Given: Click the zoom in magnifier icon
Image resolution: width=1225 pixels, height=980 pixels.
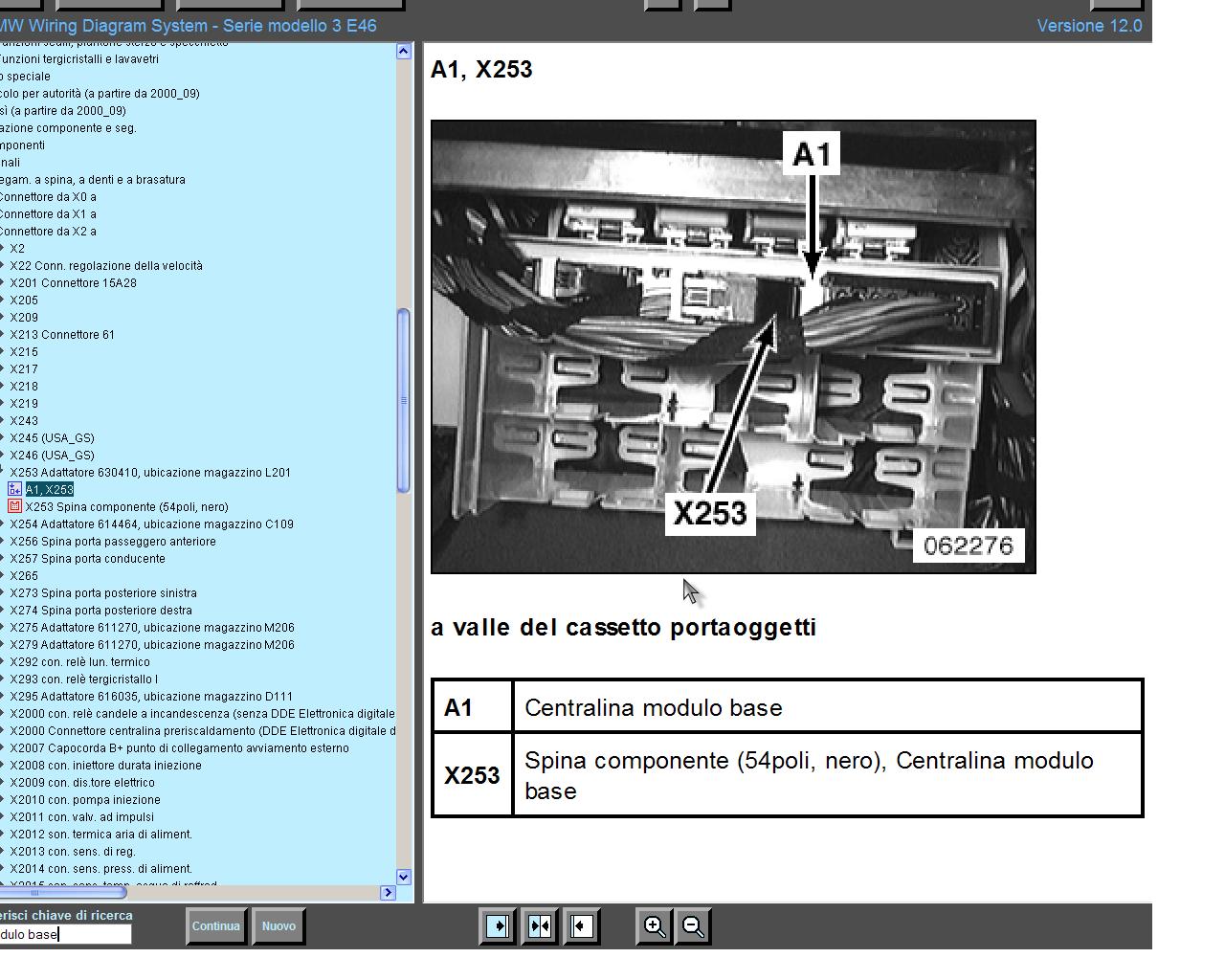Looking at the screenshot, I should click(x=655, y=926).
